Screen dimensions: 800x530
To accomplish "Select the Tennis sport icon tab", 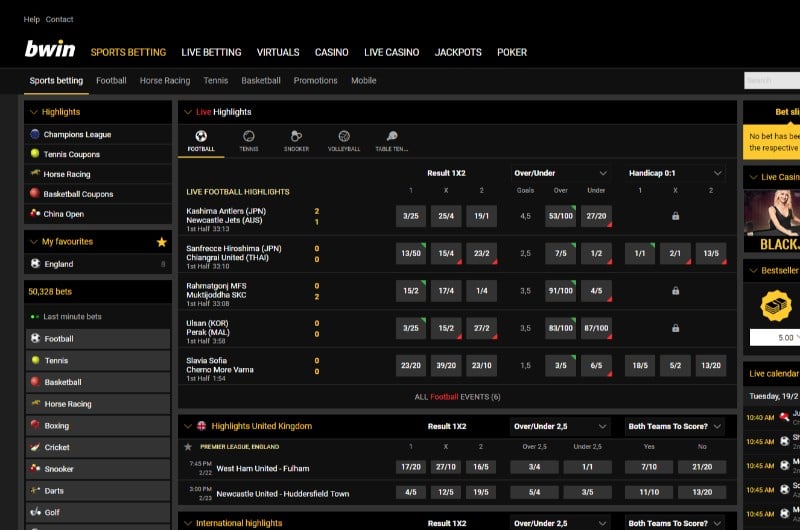I will click(x=248, y=140).
